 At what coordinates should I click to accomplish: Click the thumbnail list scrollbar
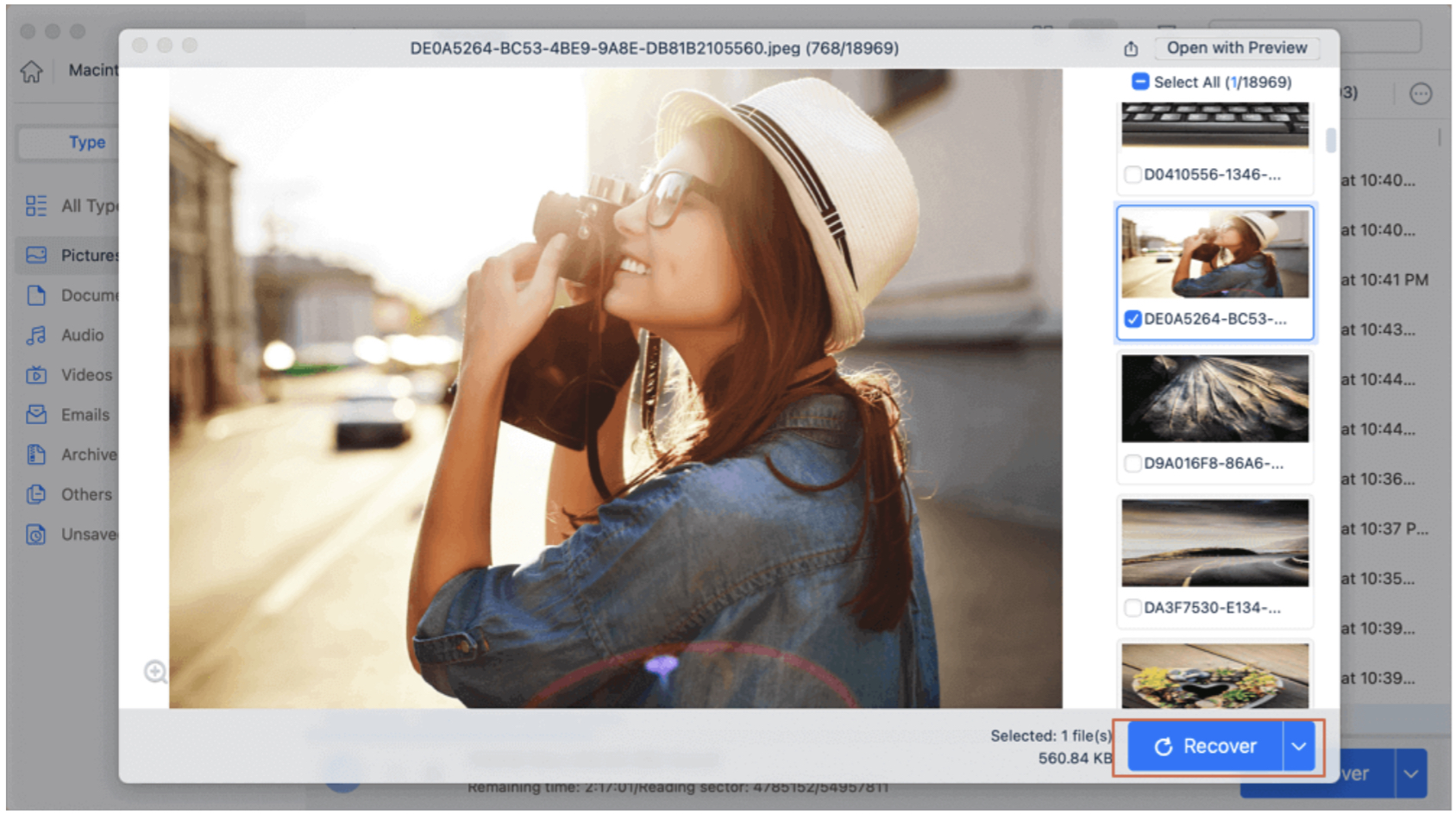pos(1331,141)
